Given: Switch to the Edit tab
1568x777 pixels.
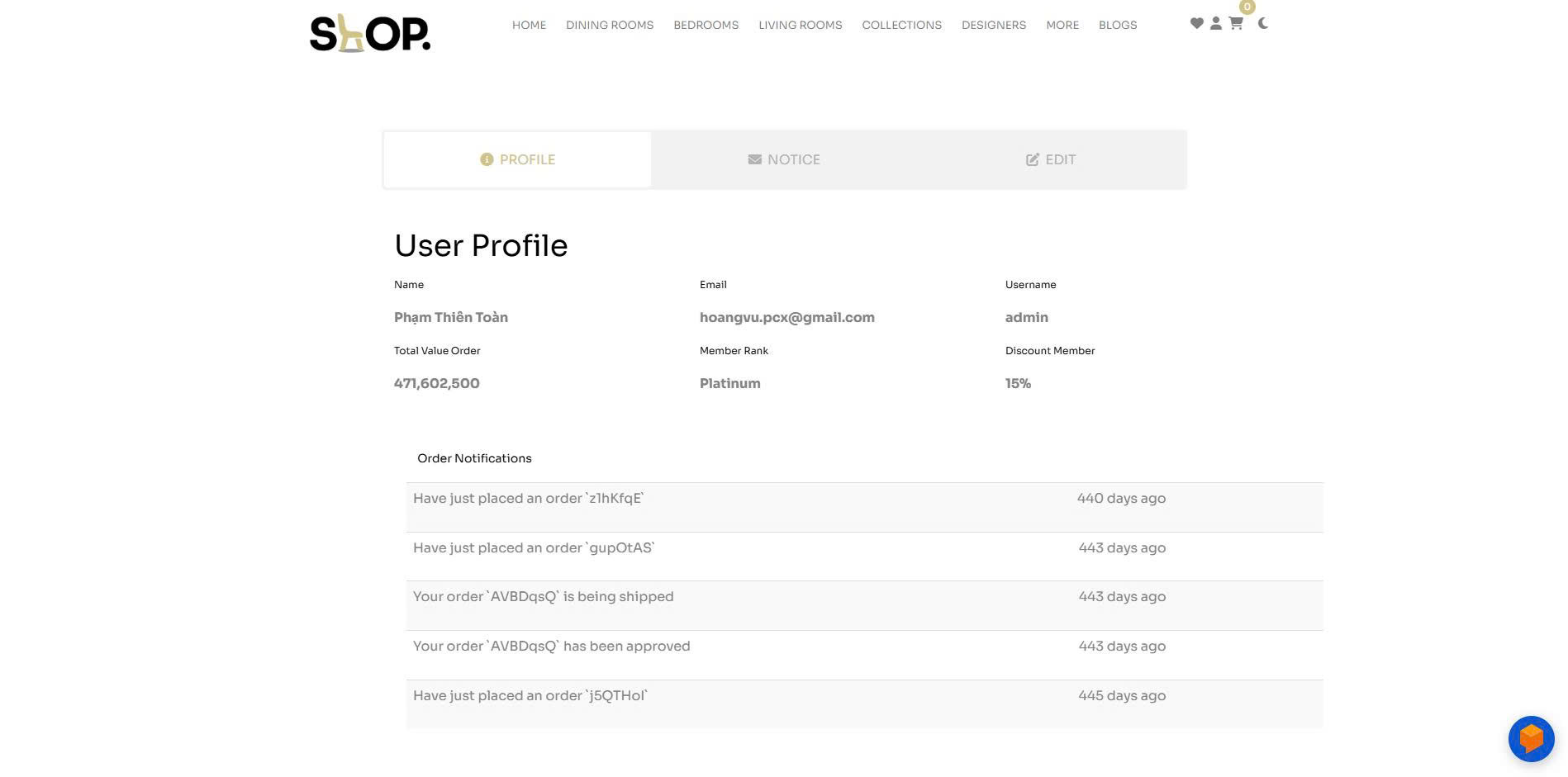Looking at the screenshot, I should (x=1051, y=159).
